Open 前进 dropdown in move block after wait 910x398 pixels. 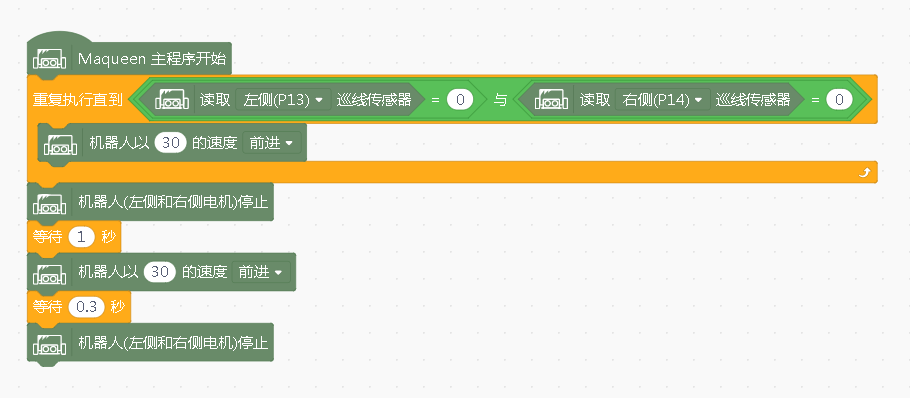(261, 272)
